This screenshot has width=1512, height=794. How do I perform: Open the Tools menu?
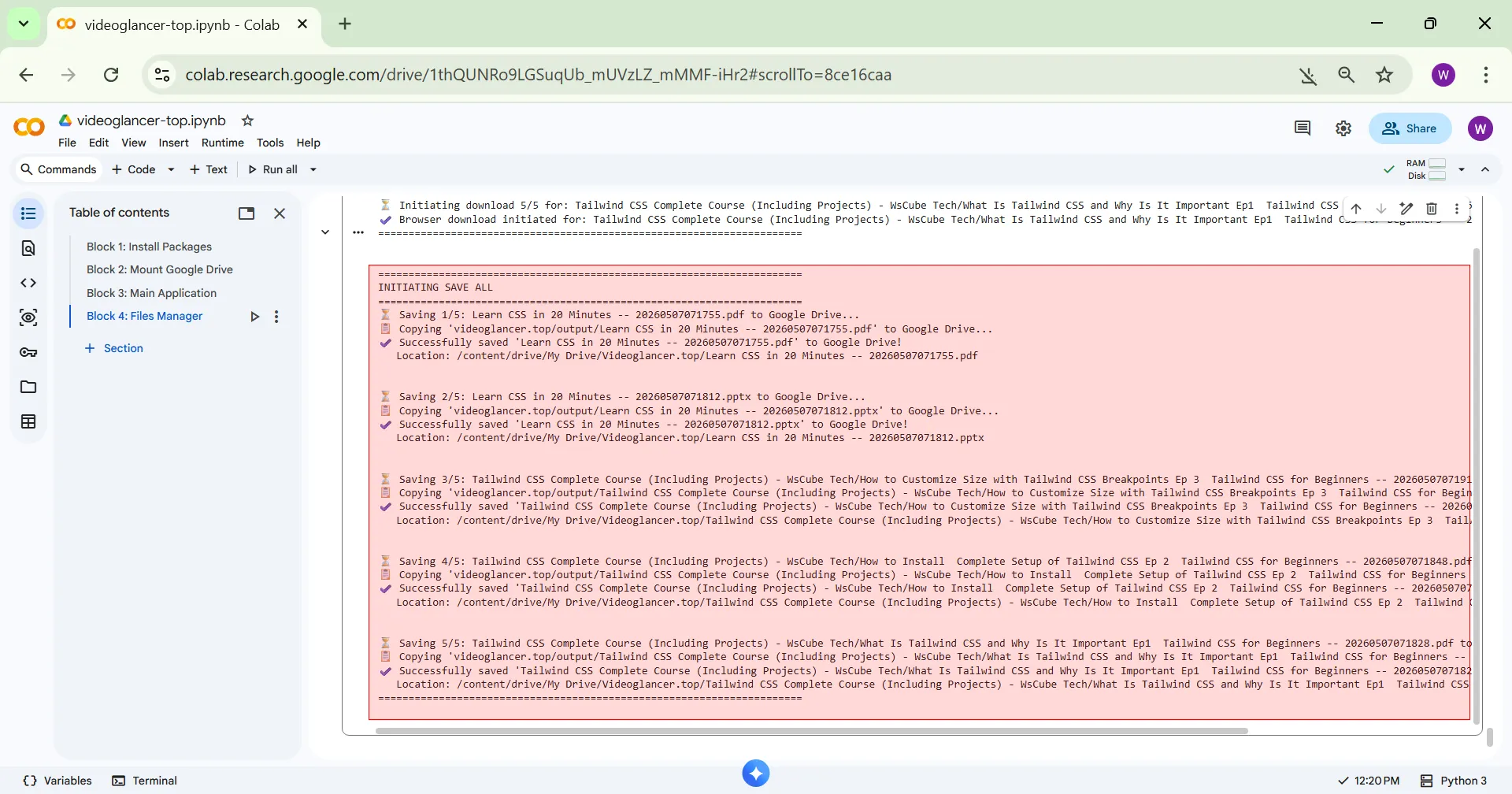click(x=270, y=143)
